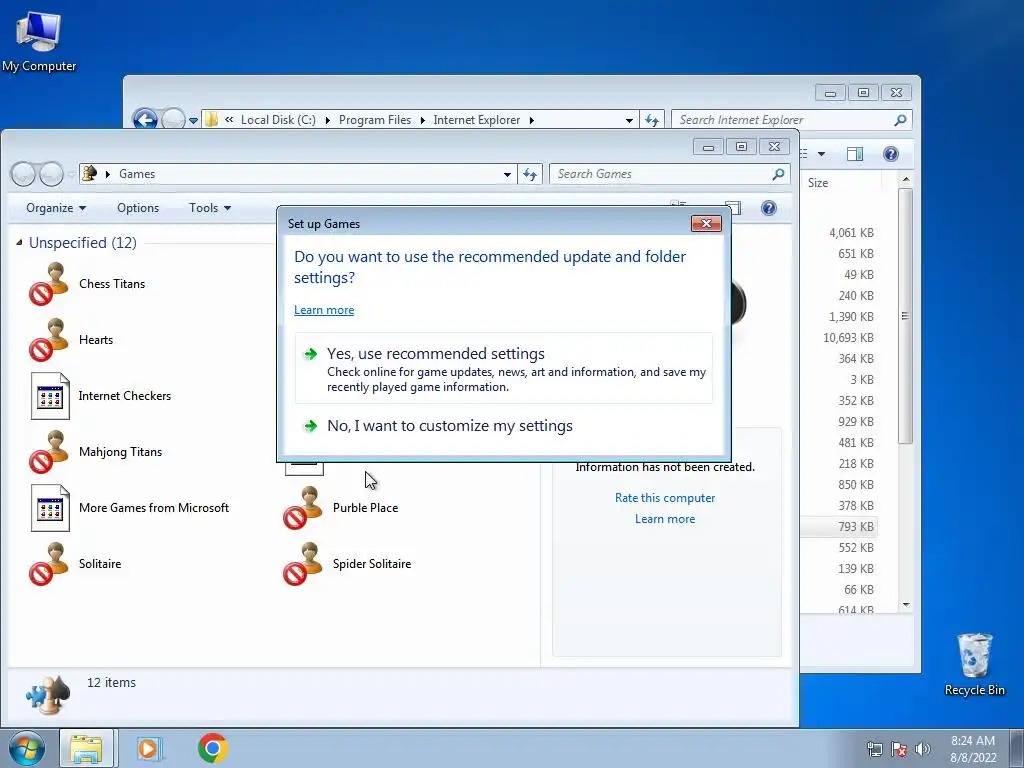This screenshot has height=768, width=1024.
Task: Open the Solitaire game icon
Action: click(x=49, y=564)
